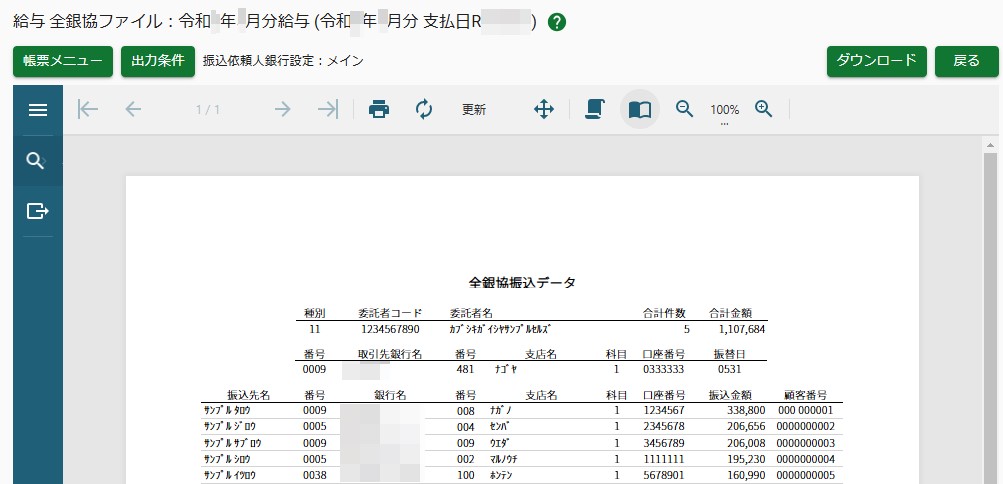Screen dimensions: 1003x484
Task: Select 振込金額 value 160,990
Action: click(745, 476)
